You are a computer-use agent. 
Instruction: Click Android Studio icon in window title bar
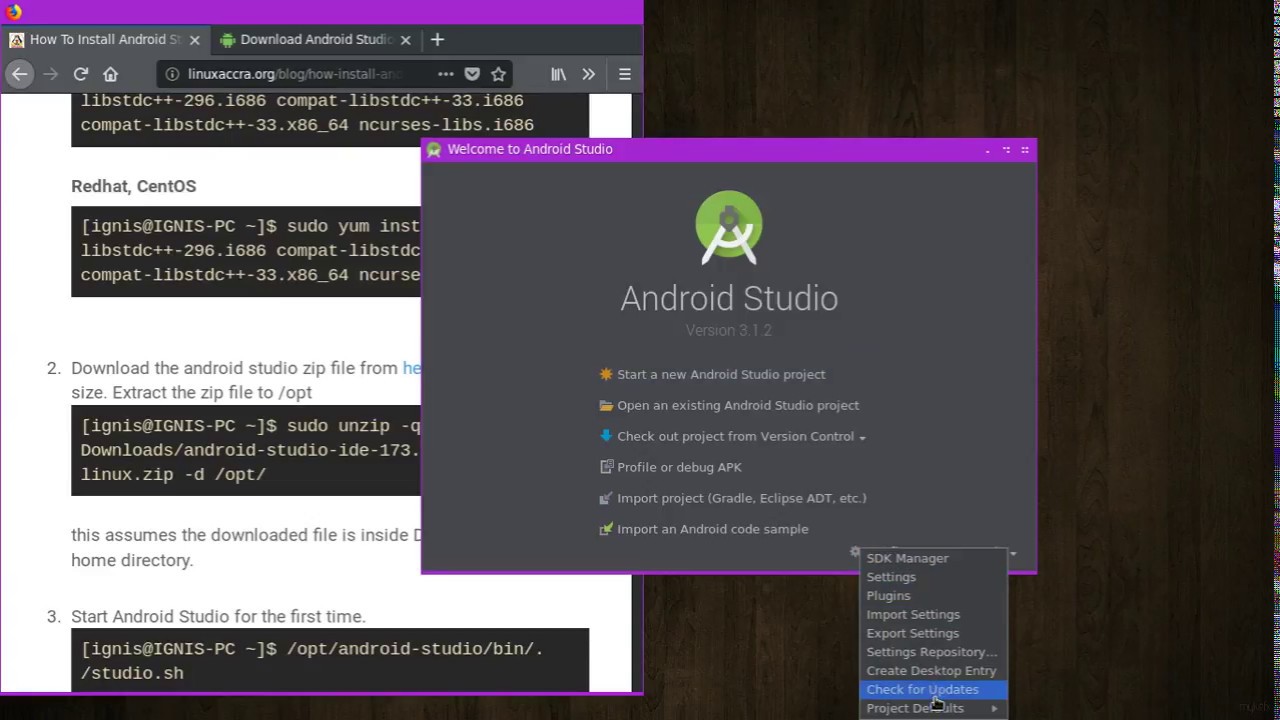click(x=434, y=150)
